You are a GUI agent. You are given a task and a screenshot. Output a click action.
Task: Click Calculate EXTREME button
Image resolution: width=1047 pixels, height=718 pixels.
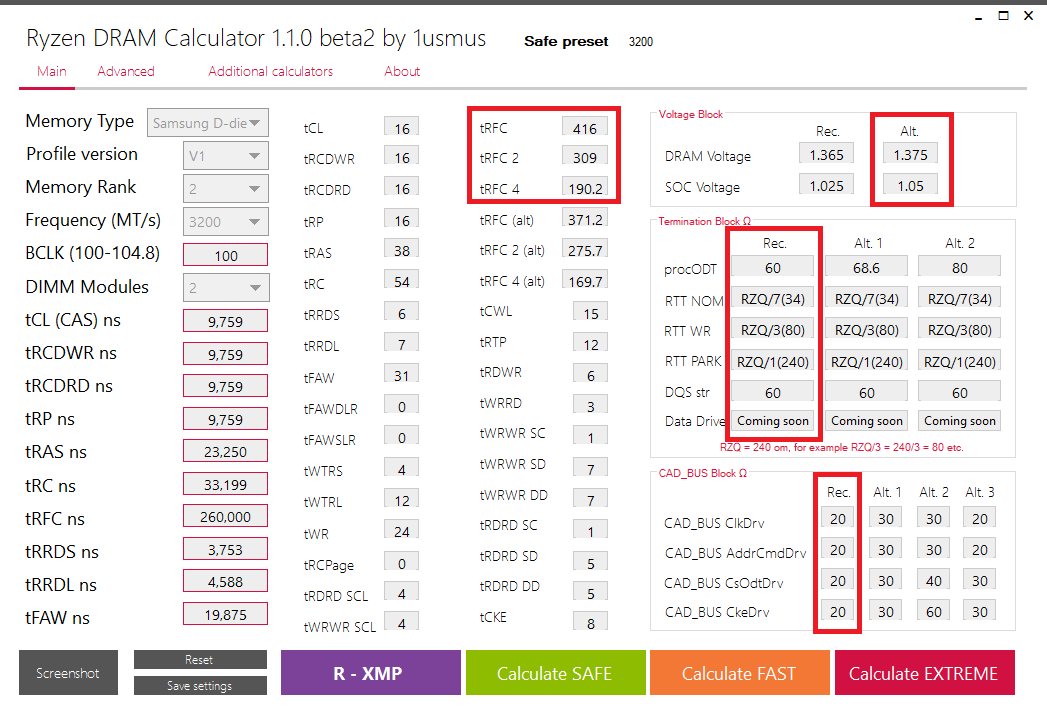925,673
